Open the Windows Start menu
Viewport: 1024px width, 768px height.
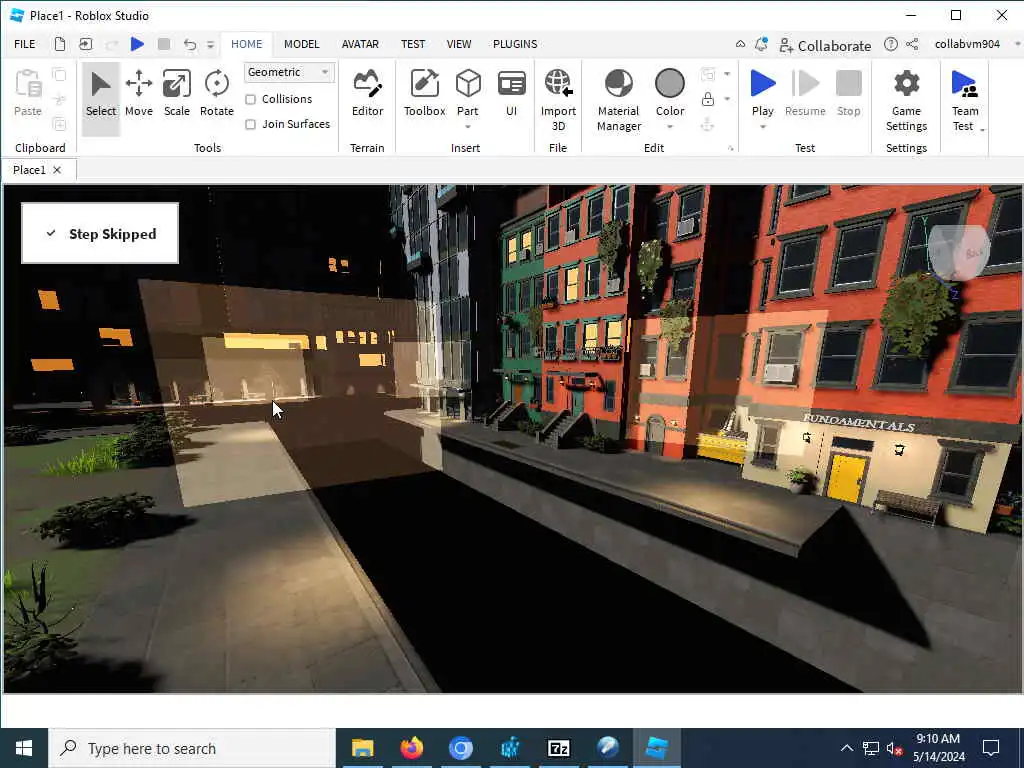[24, 748]
